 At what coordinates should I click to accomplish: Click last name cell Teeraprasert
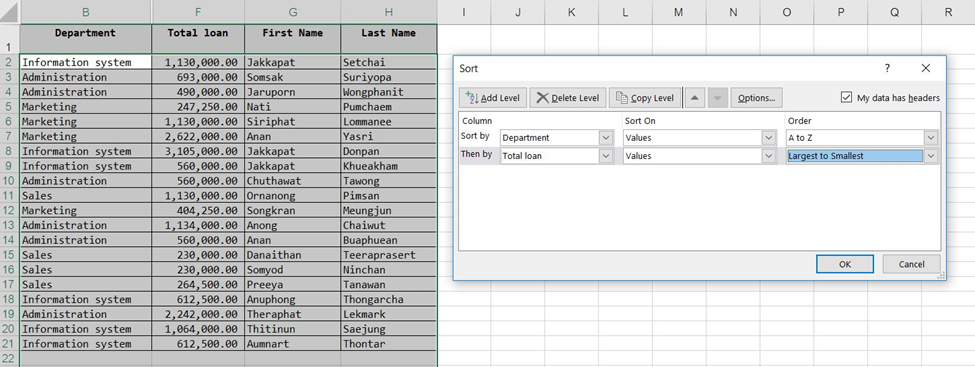pyautogui.click(x=389, y=255)
